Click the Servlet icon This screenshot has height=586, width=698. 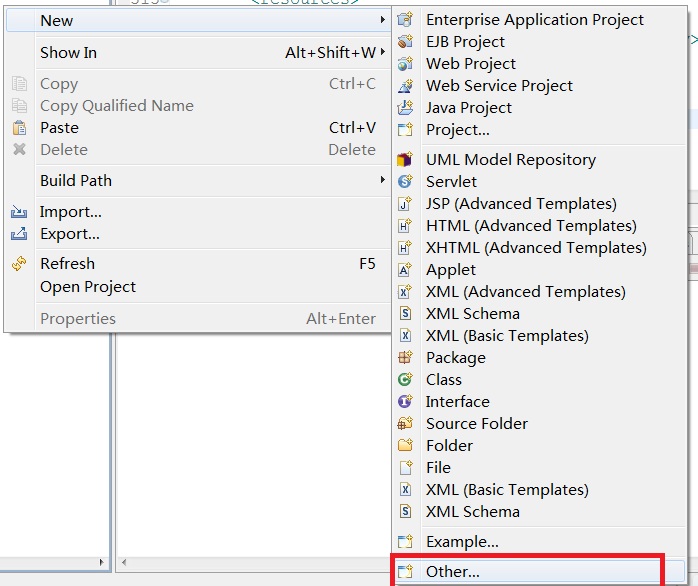coord(405,182)
